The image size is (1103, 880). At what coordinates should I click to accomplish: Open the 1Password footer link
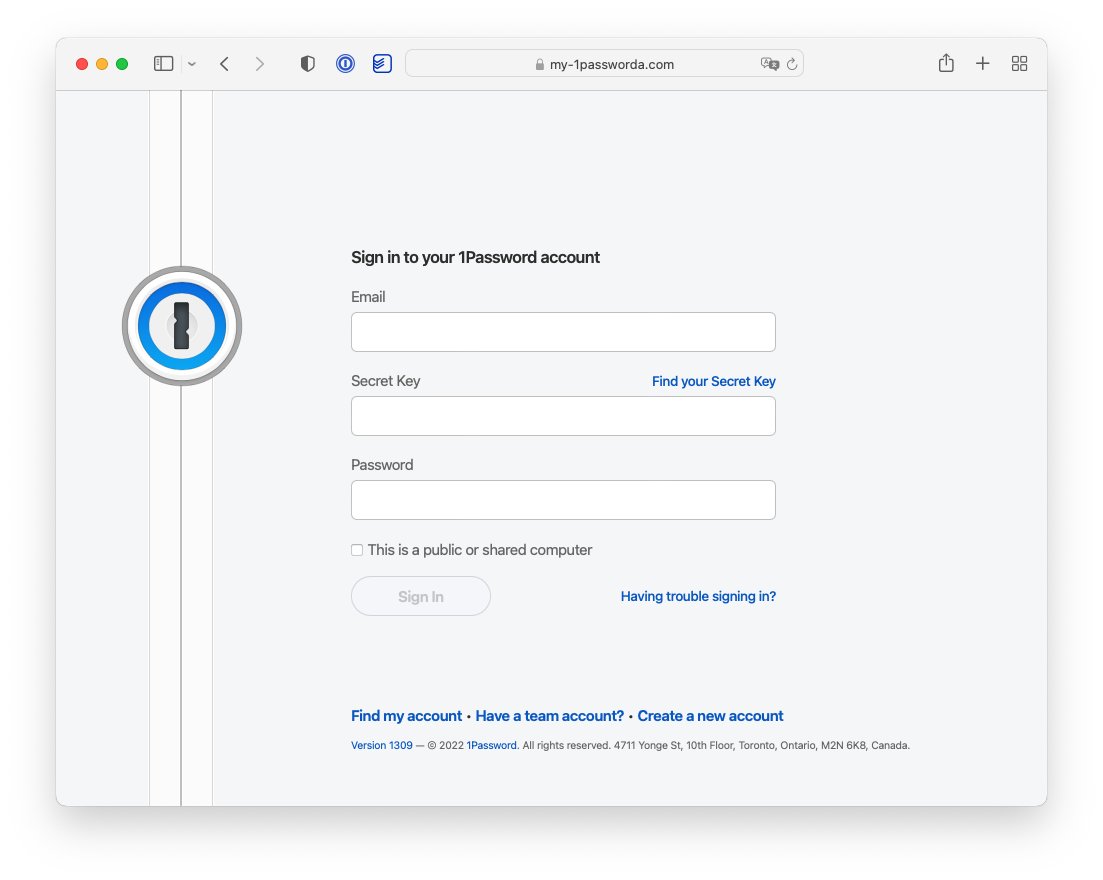click(x=492, y=746)
